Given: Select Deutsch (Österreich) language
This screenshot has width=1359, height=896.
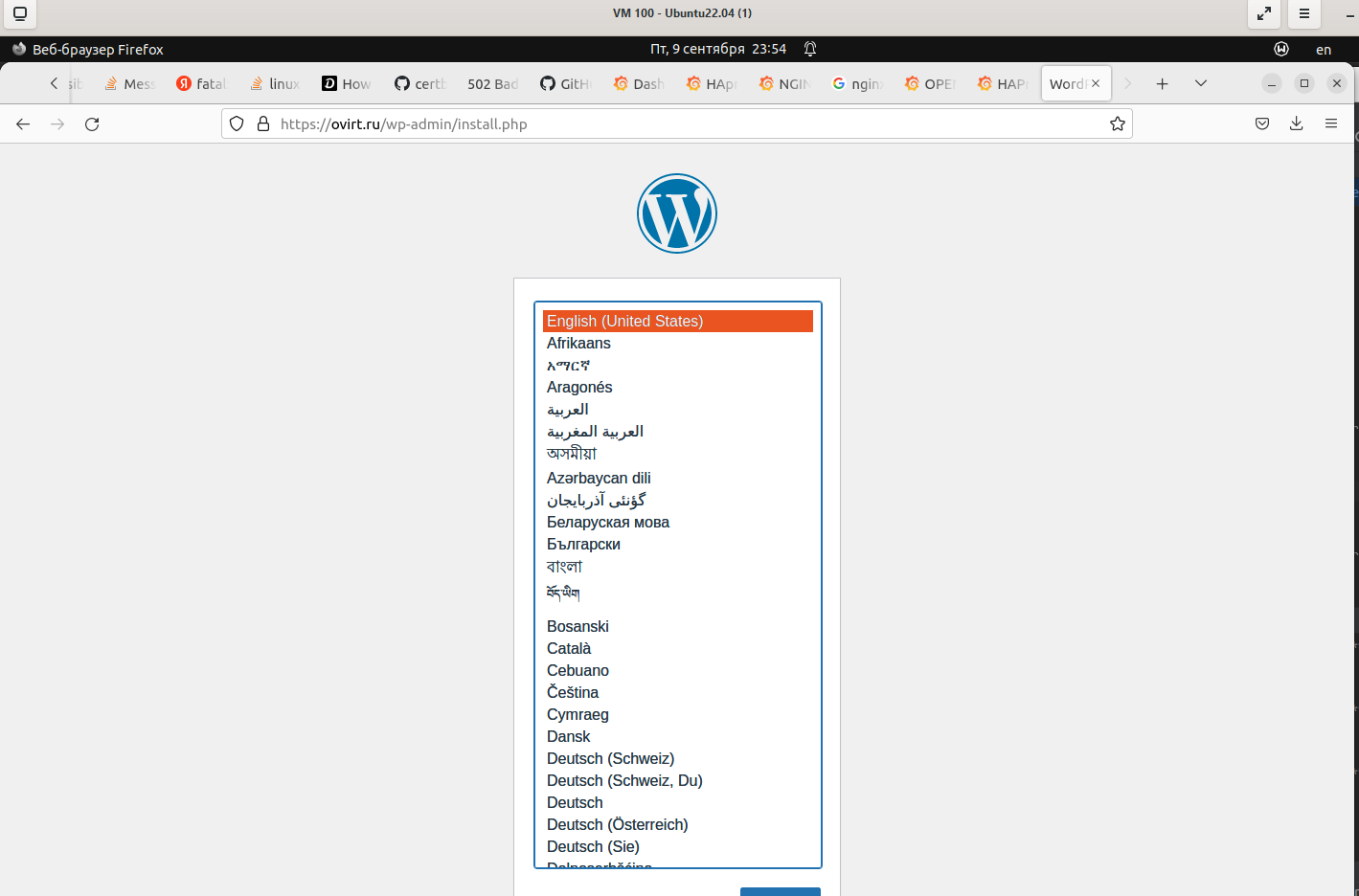Looking at the screenshot, I should (678, 824).
